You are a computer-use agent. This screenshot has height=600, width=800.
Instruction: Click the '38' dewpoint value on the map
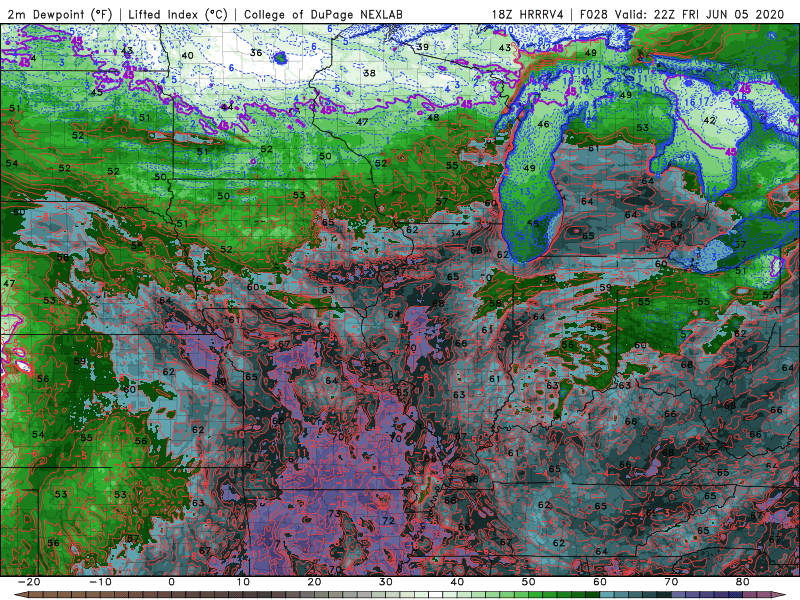click(369, 73)
